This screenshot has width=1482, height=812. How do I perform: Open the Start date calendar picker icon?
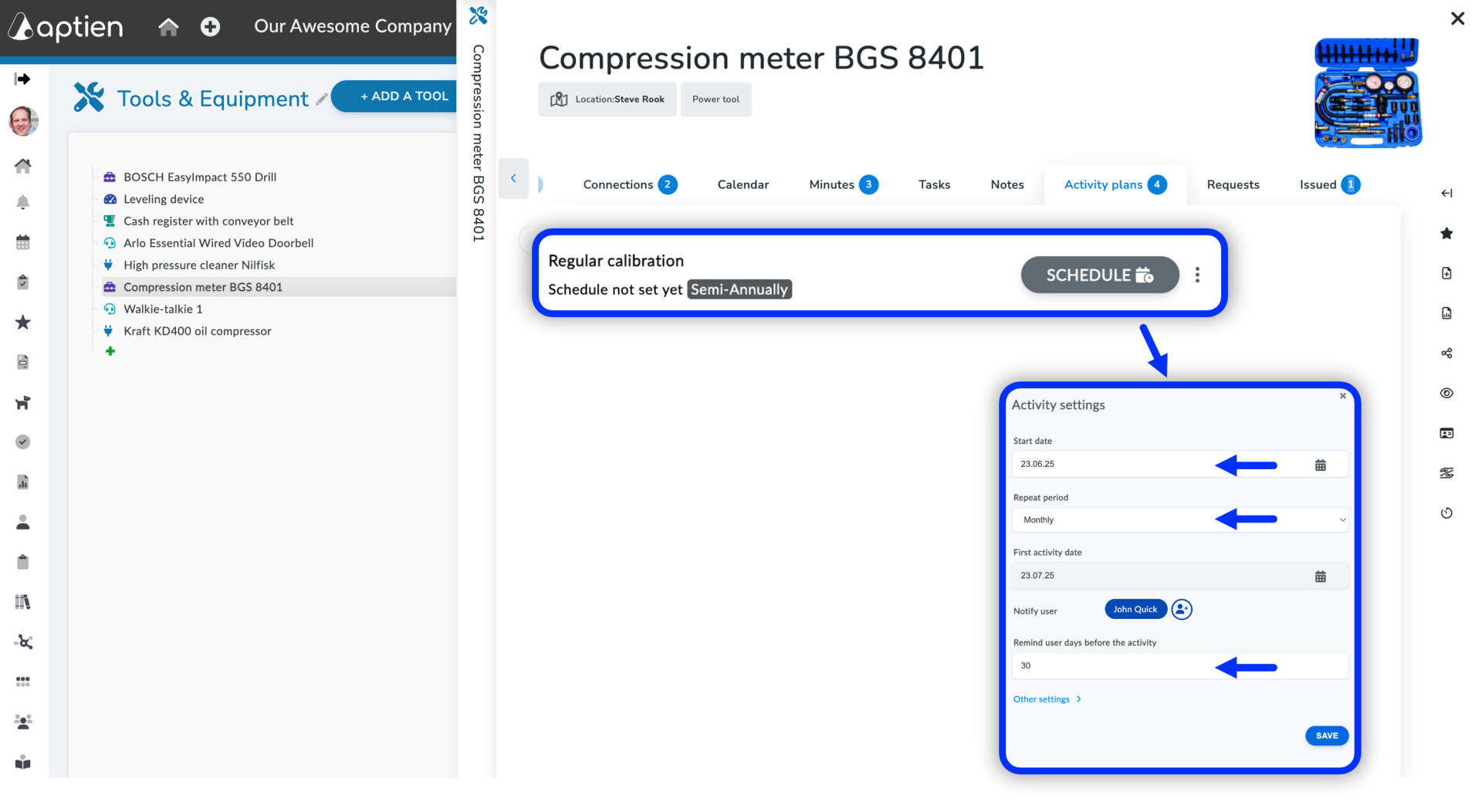tap(1321, 465)
